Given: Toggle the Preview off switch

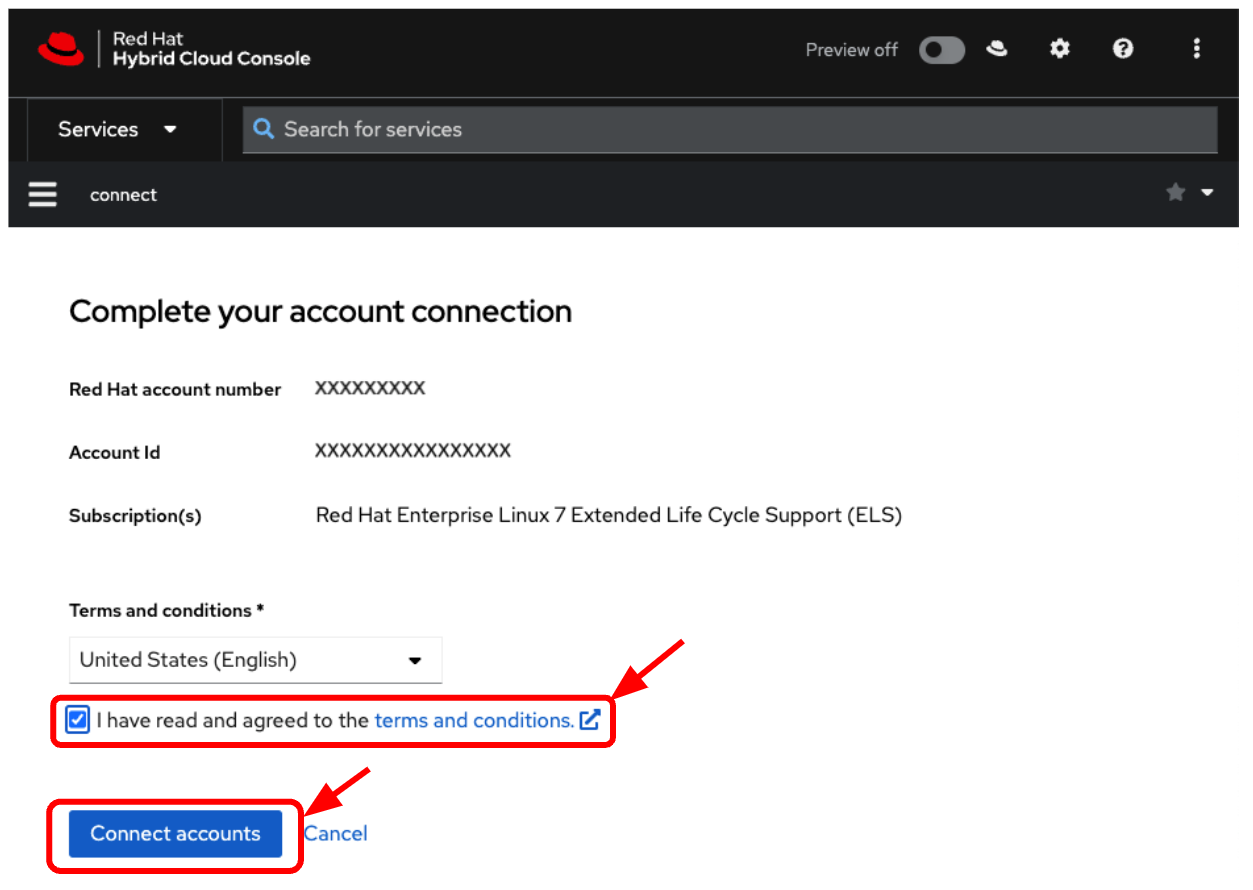Looking at the screenshot, I should coord(942,50).
